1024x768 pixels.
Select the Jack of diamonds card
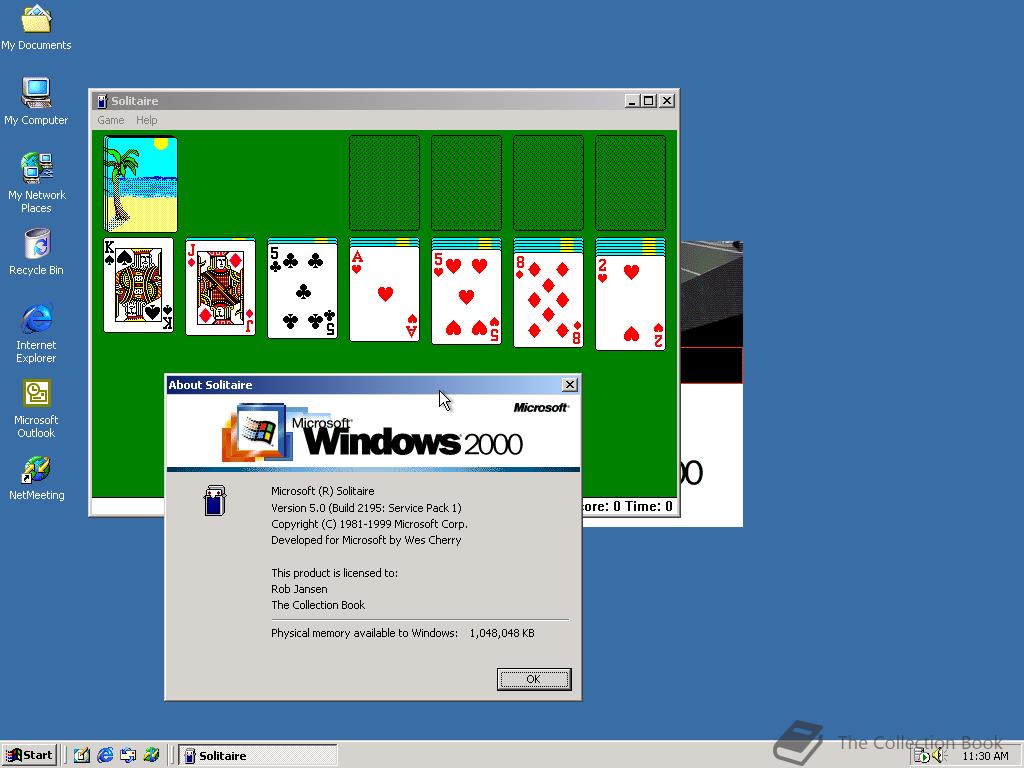tap(220, 287)
